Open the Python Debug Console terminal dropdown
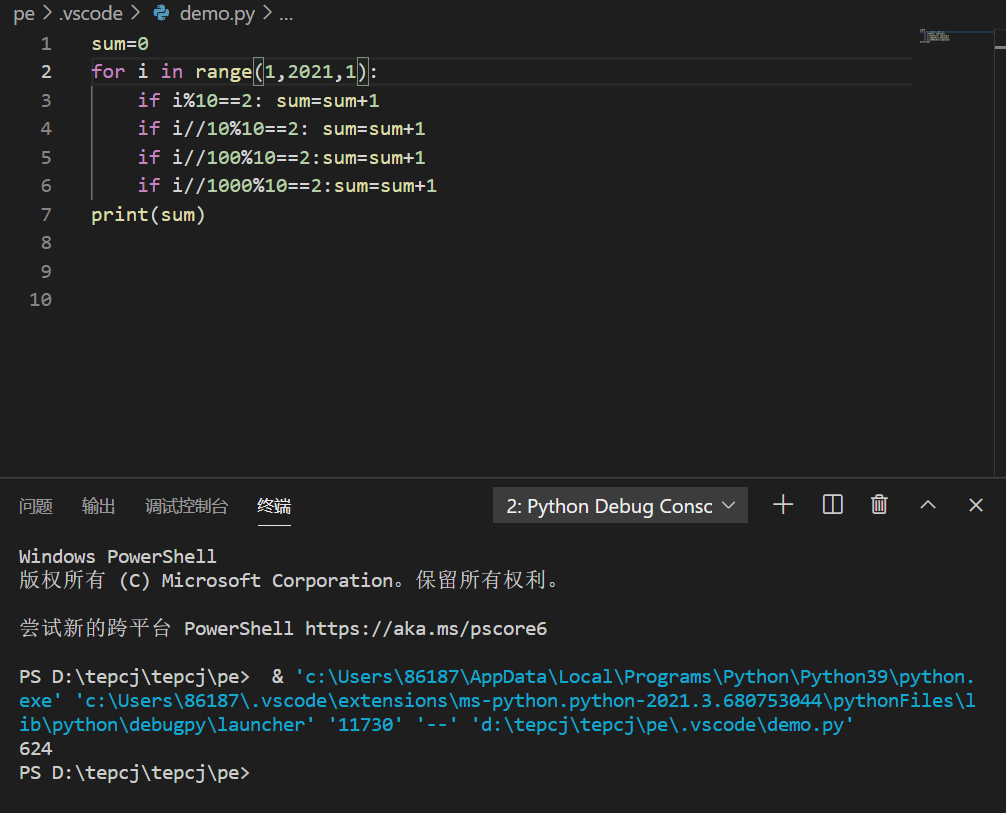The image size is (1006, 813). point(620,506)
